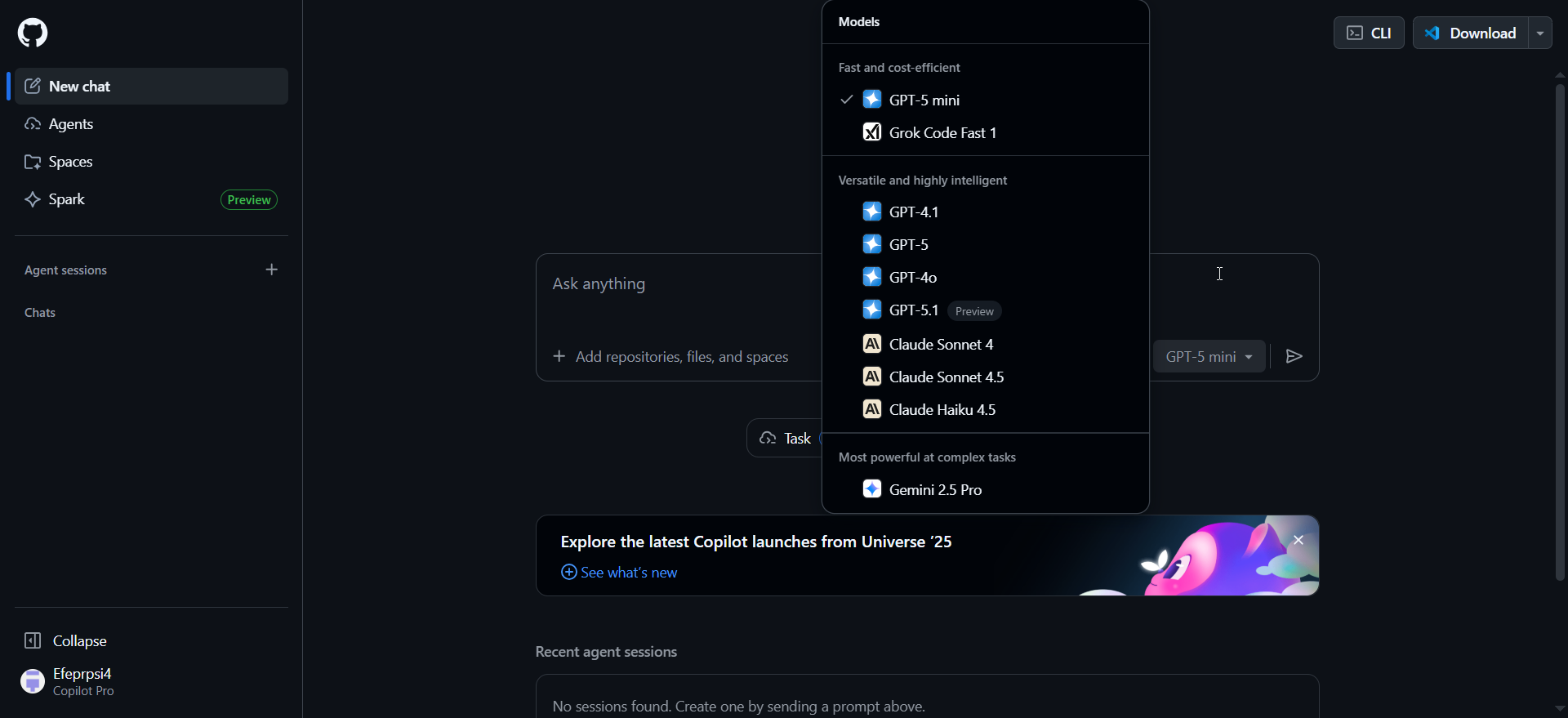The height and width of the screenshot is (718, 1568).
Task: Choose Grok Code Fast 1 model
Action: tap(942, 132)
